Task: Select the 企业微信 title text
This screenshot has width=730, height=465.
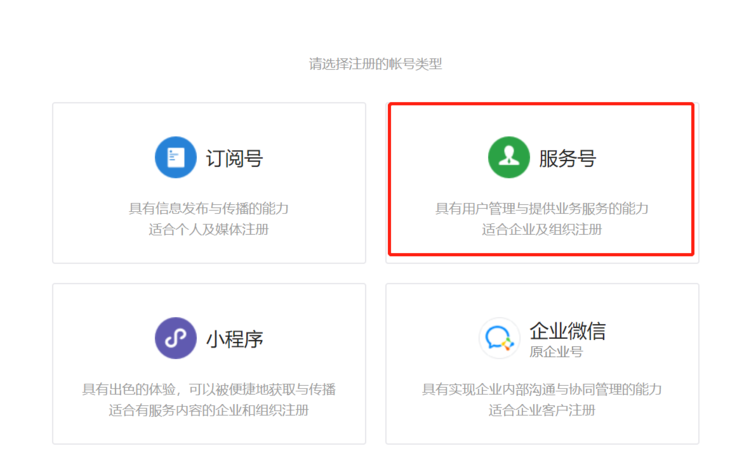Action: tap(568, 331)
